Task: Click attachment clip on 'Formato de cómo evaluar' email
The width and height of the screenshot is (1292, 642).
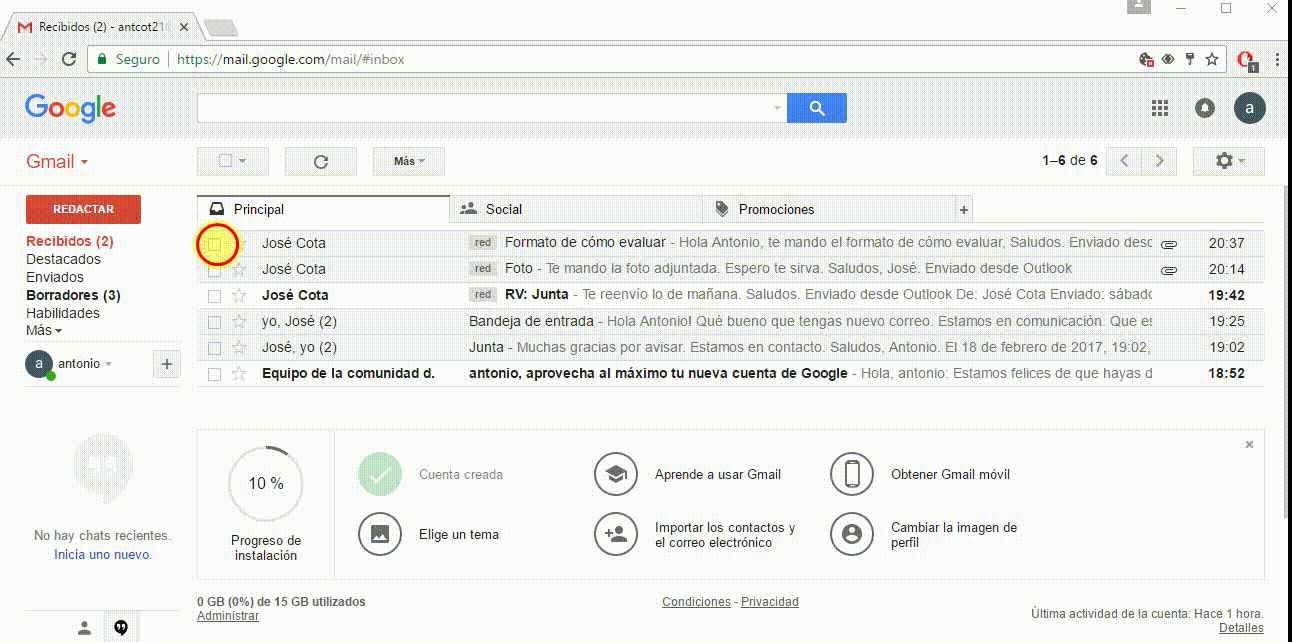Action: coord(1168,243)
